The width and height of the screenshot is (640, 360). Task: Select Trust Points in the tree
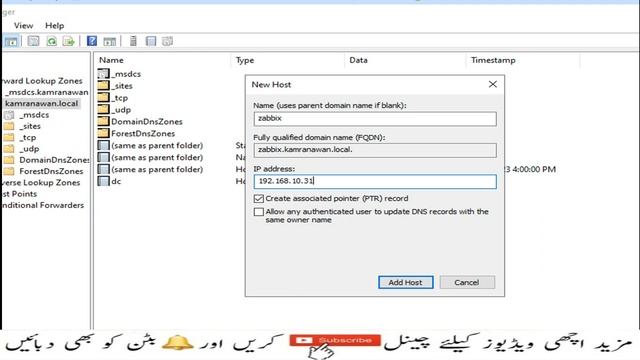point(19,194)
